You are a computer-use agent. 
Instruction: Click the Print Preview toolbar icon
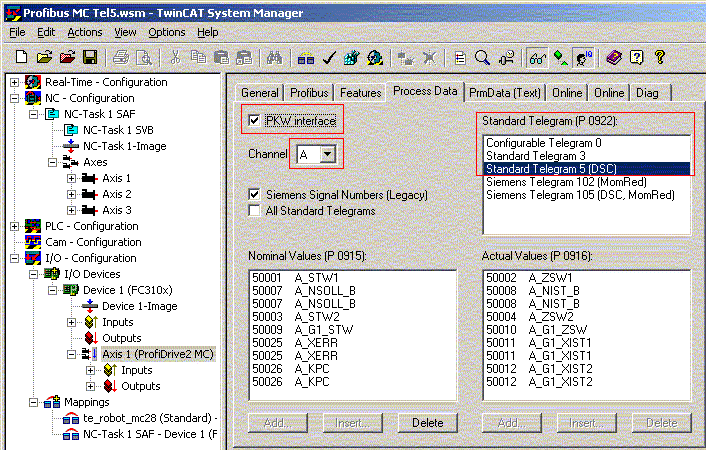(x=144, y=58)
